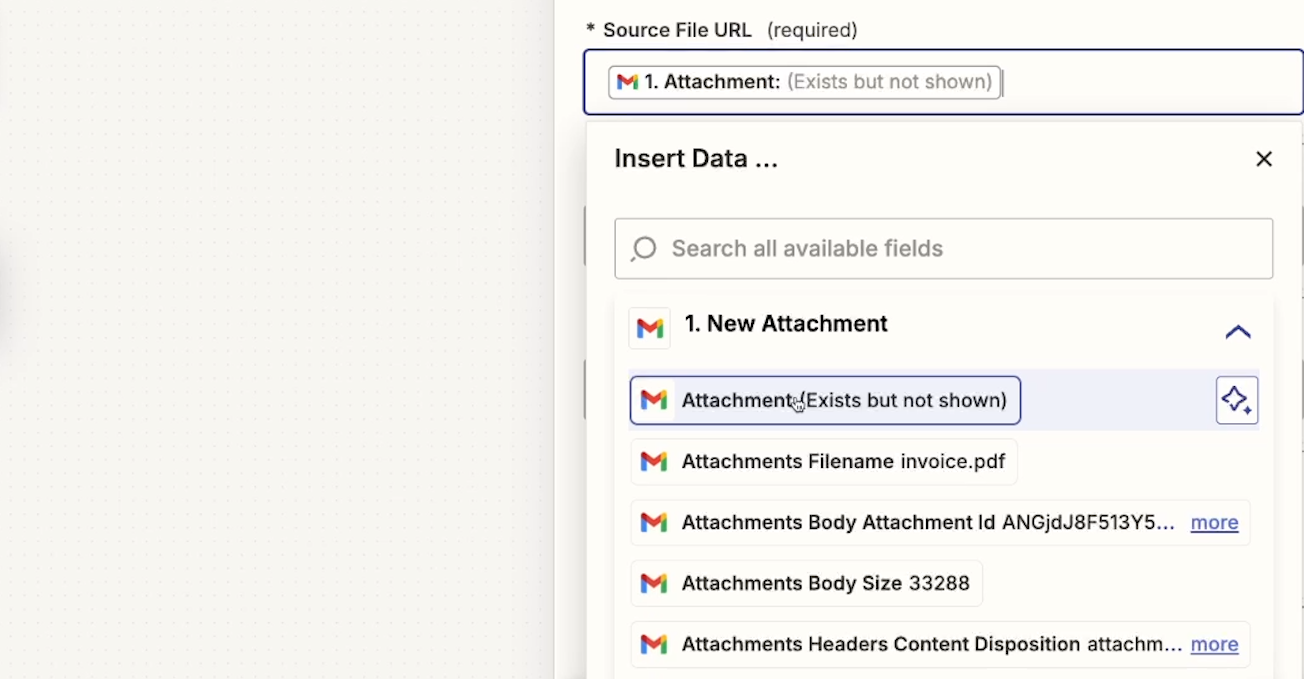Viewport: 1304px width, 679px height.
Task: Click Gmail icon on Headers Content Disposition row
Action: 654,644
